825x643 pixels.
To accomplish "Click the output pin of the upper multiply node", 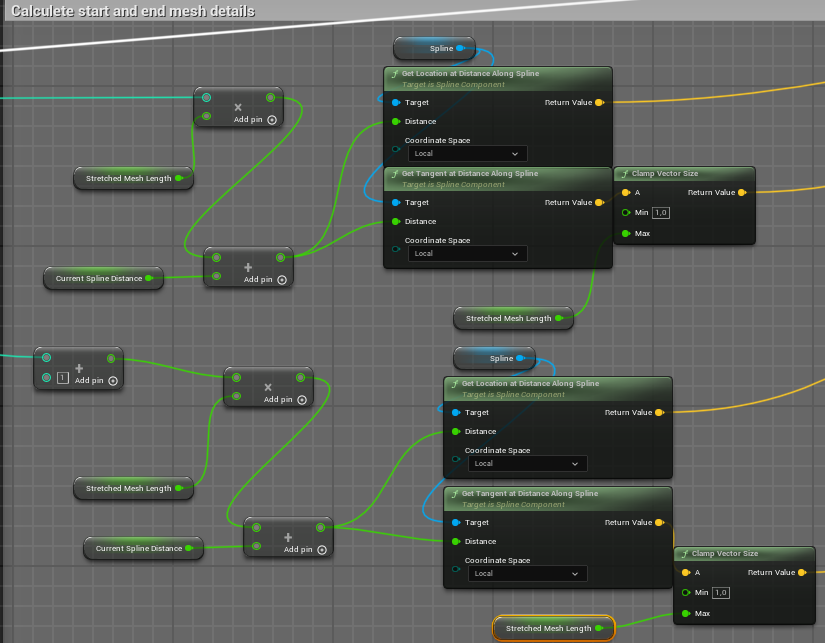I will 270,97.
